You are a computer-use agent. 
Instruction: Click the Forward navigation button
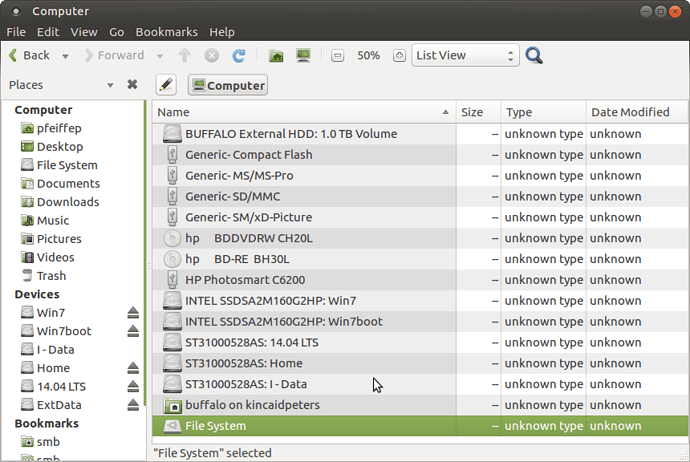(x=114, y=55)
